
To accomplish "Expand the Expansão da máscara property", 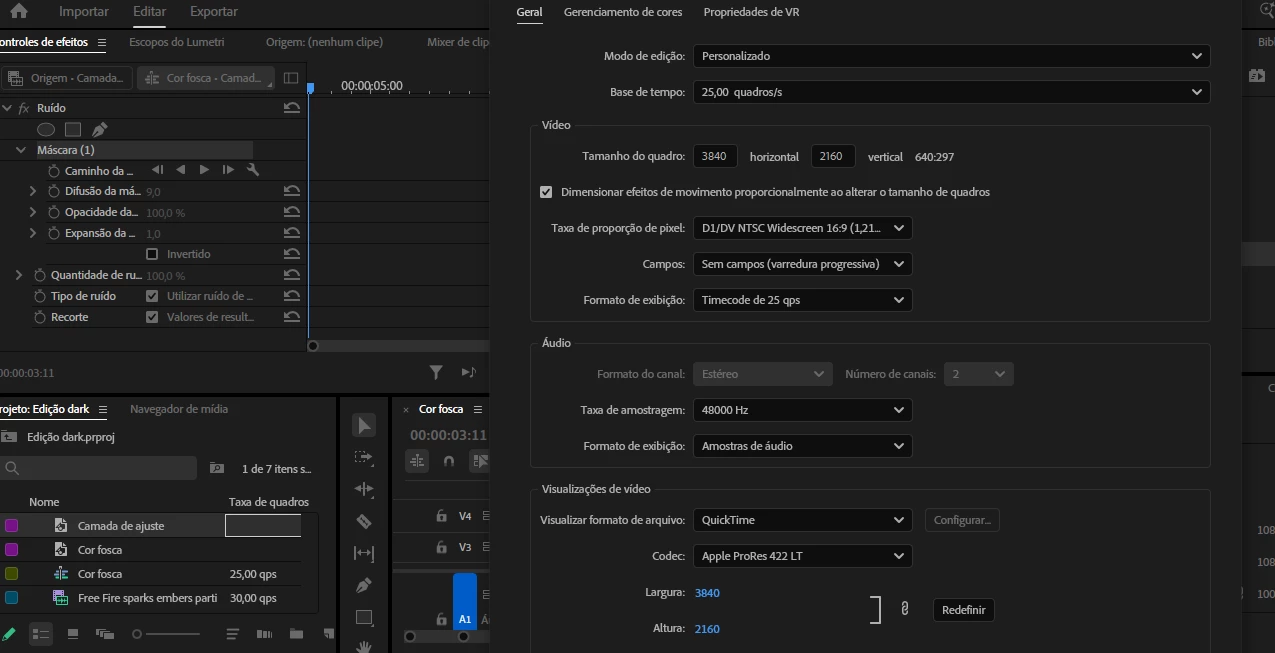I will 33,233.
